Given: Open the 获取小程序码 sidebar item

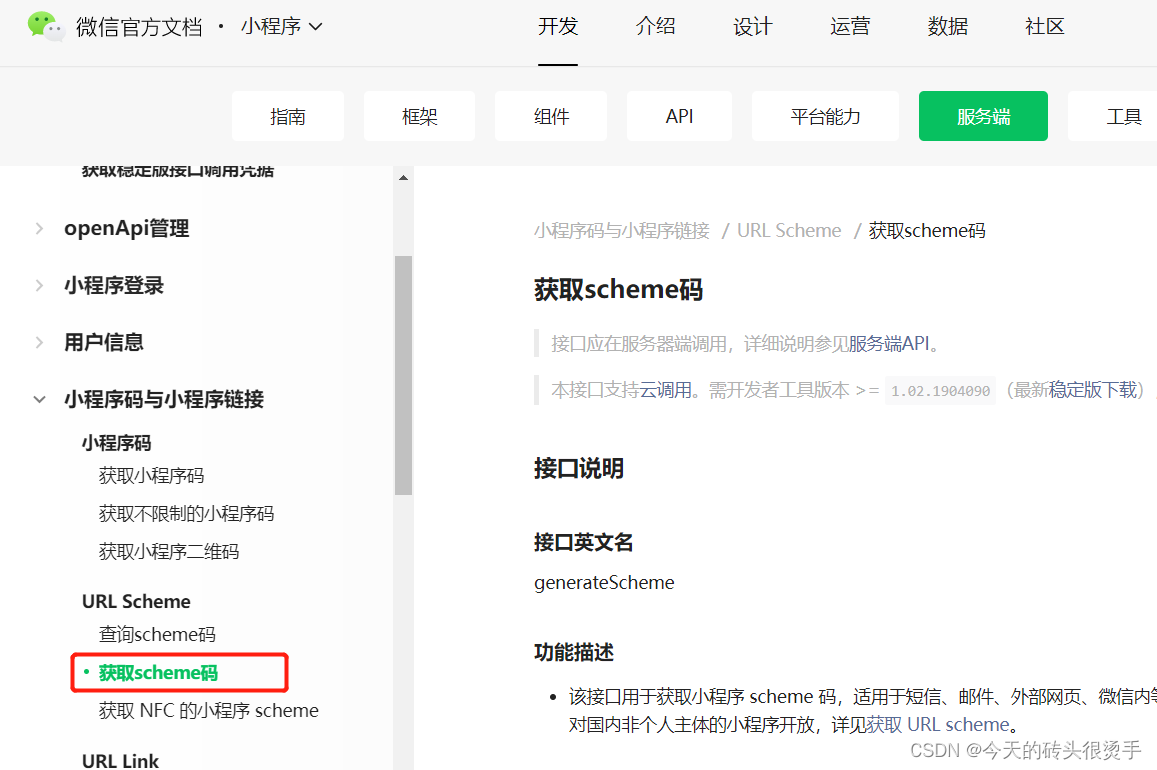Looking at the screenshot, I should pyautogui.click(x=151, y=476).
